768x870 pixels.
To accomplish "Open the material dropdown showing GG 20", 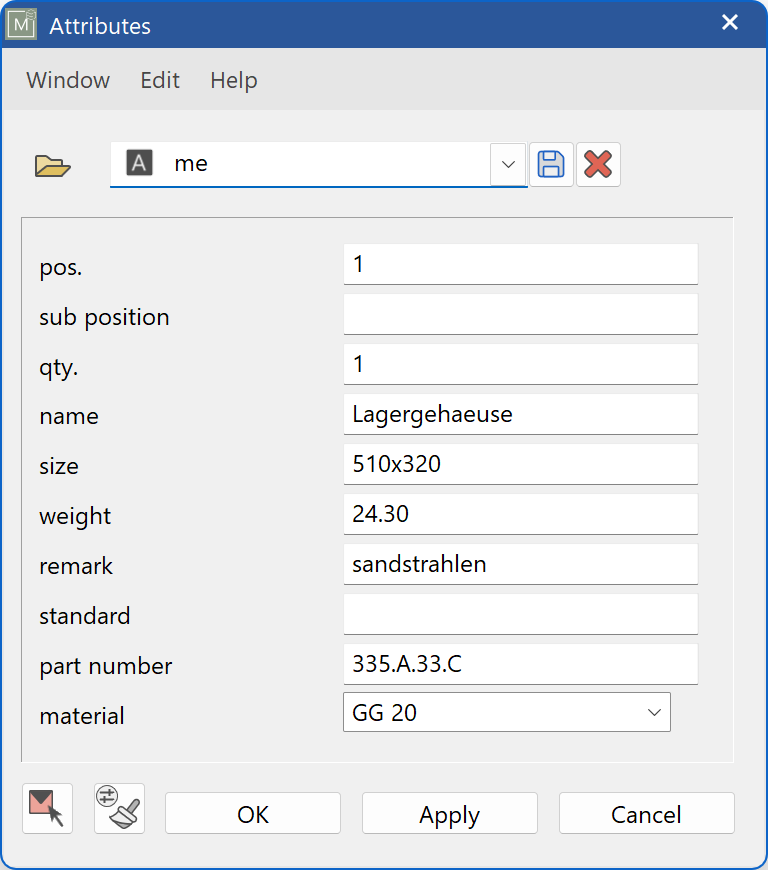I will click(655, 712).
